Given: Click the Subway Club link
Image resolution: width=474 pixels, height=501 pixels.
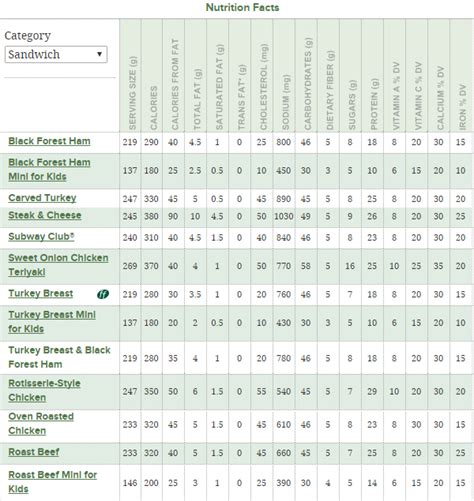Looking at the screenshot, I should pos(41,237).
